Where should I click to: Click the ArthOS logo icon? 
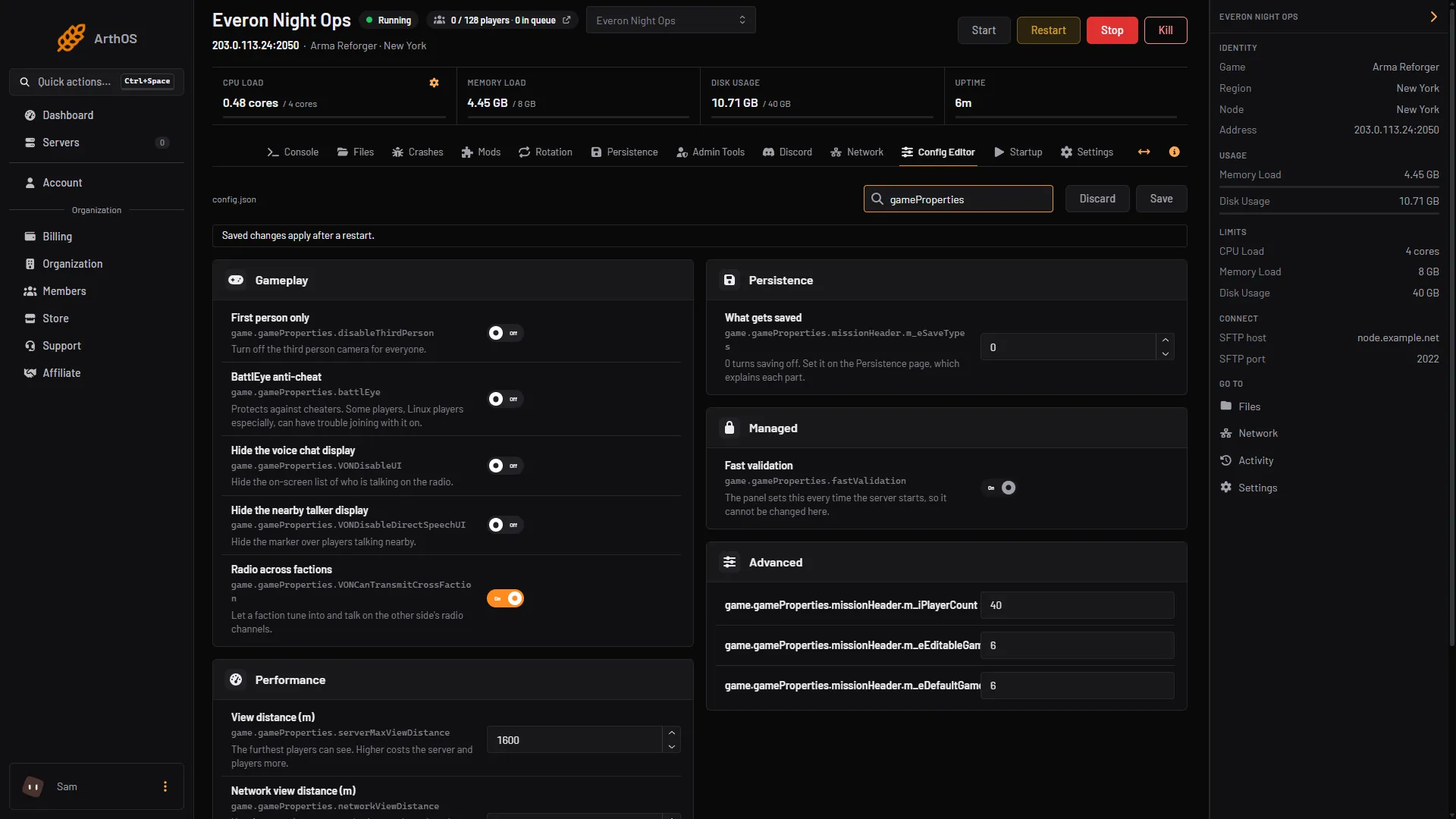[x=71, y=38]
